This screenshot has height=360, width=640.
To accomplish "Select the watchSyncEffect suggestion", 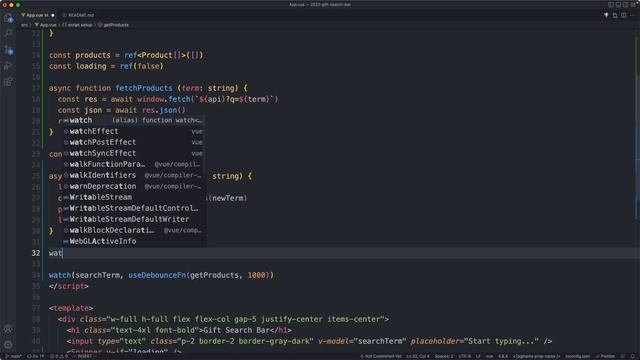I will pos(135,153).
